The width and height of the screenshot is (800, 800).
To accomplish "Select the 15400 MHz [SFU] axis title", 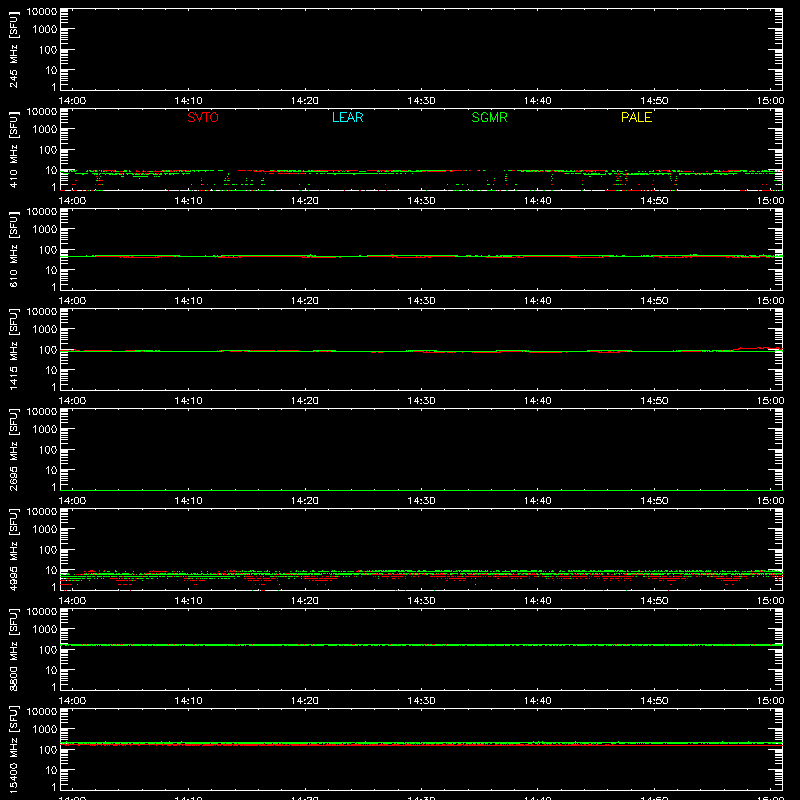I will 13,749.
